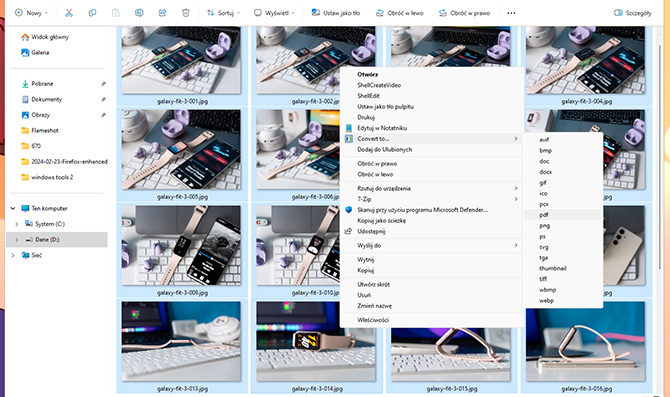The height and width of the screenshot is (397, 670).
Task: Toggle the Szczegóły details pane
Action: click(633, 13)
